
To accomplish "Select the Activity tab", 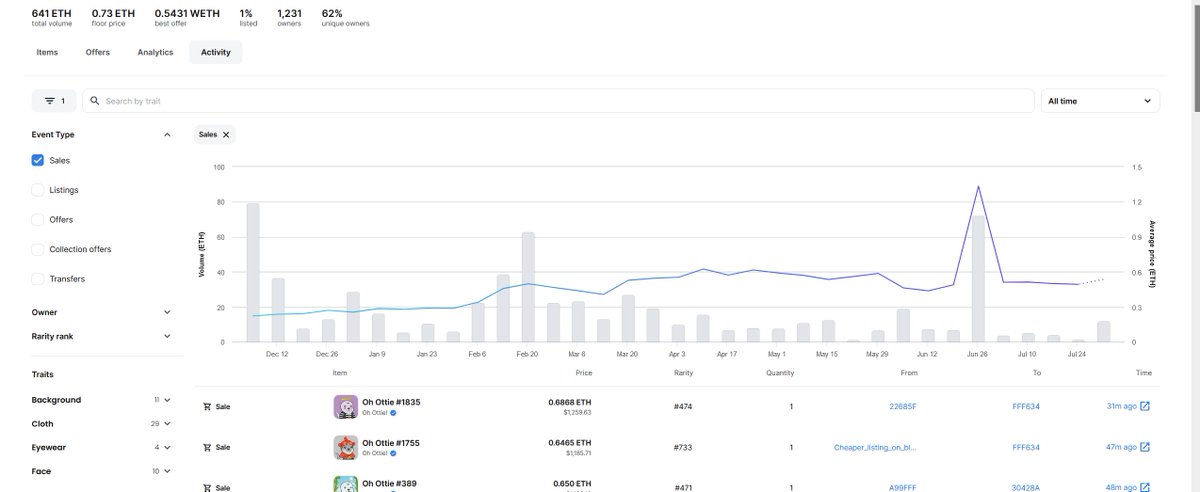I will coord(216,52).
